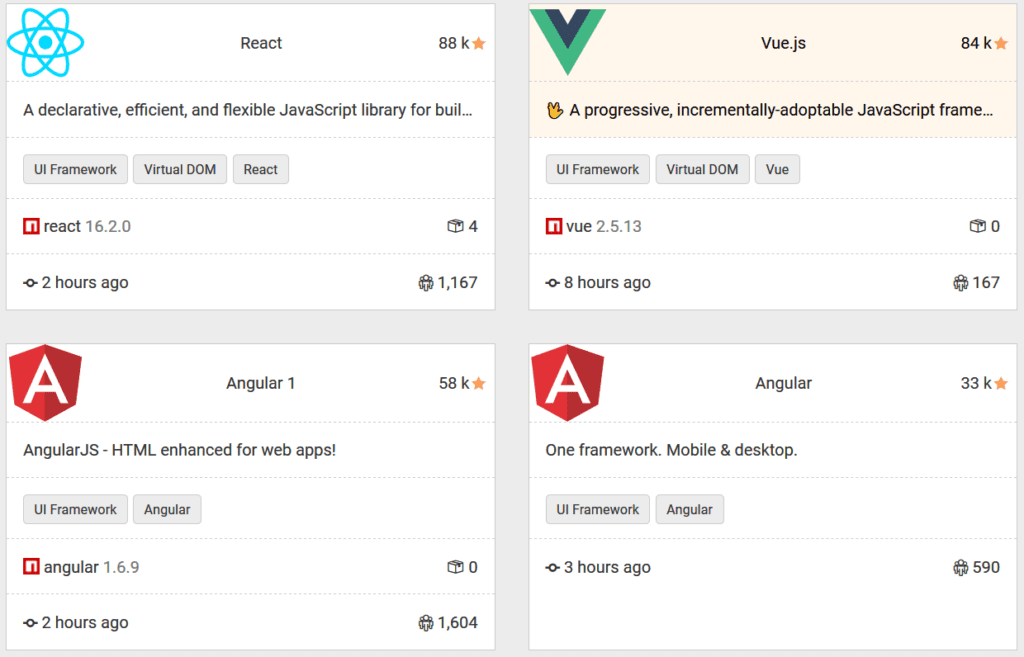Click the contributor count 1,167
The image size is (1024, 657).
pos(458,283)
